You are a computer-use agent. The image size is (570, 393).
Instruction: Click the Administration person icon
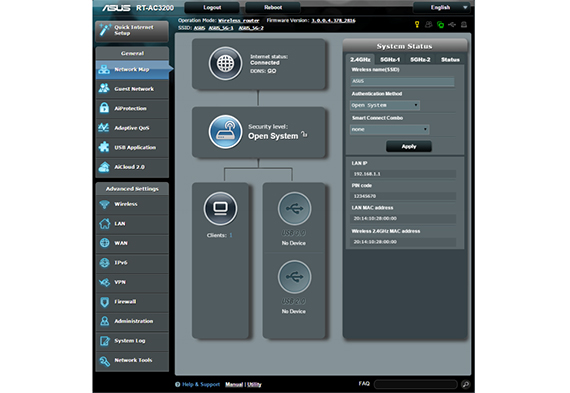coord(105,321)
